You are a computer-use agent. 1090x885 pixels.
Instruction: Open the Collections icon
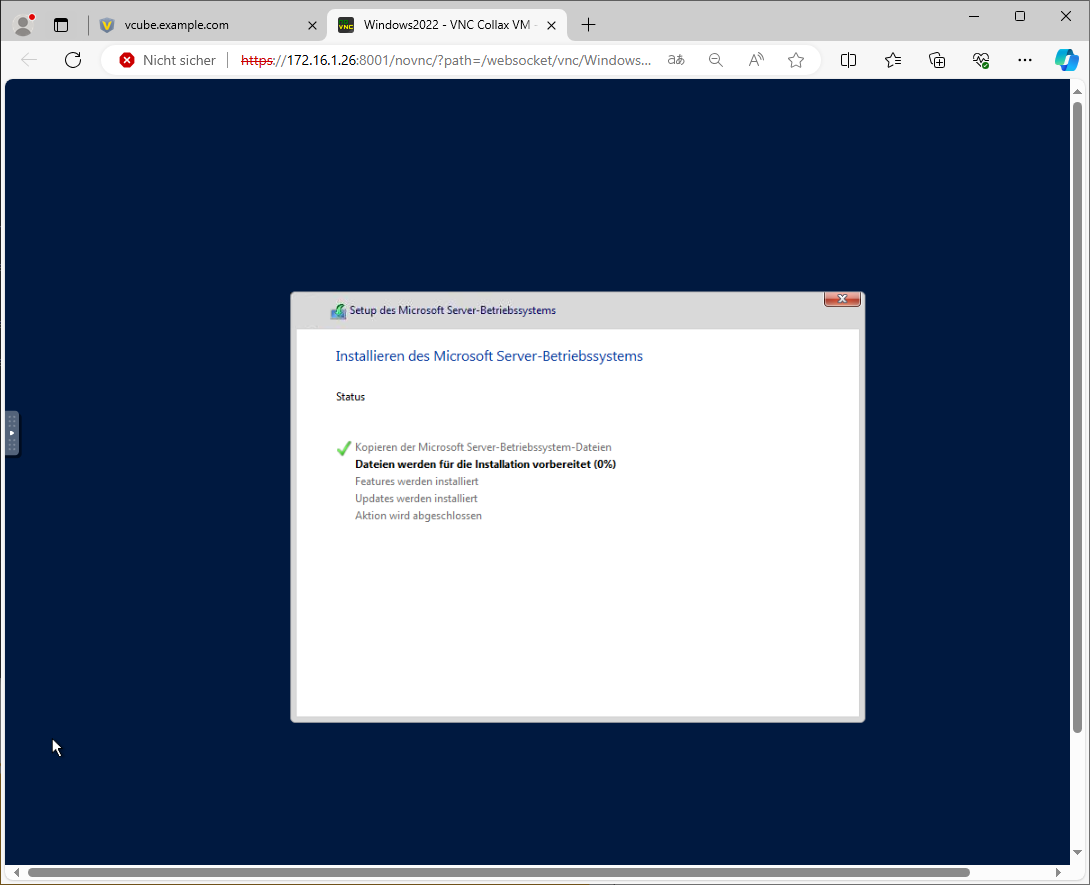[x=937, y=60]
